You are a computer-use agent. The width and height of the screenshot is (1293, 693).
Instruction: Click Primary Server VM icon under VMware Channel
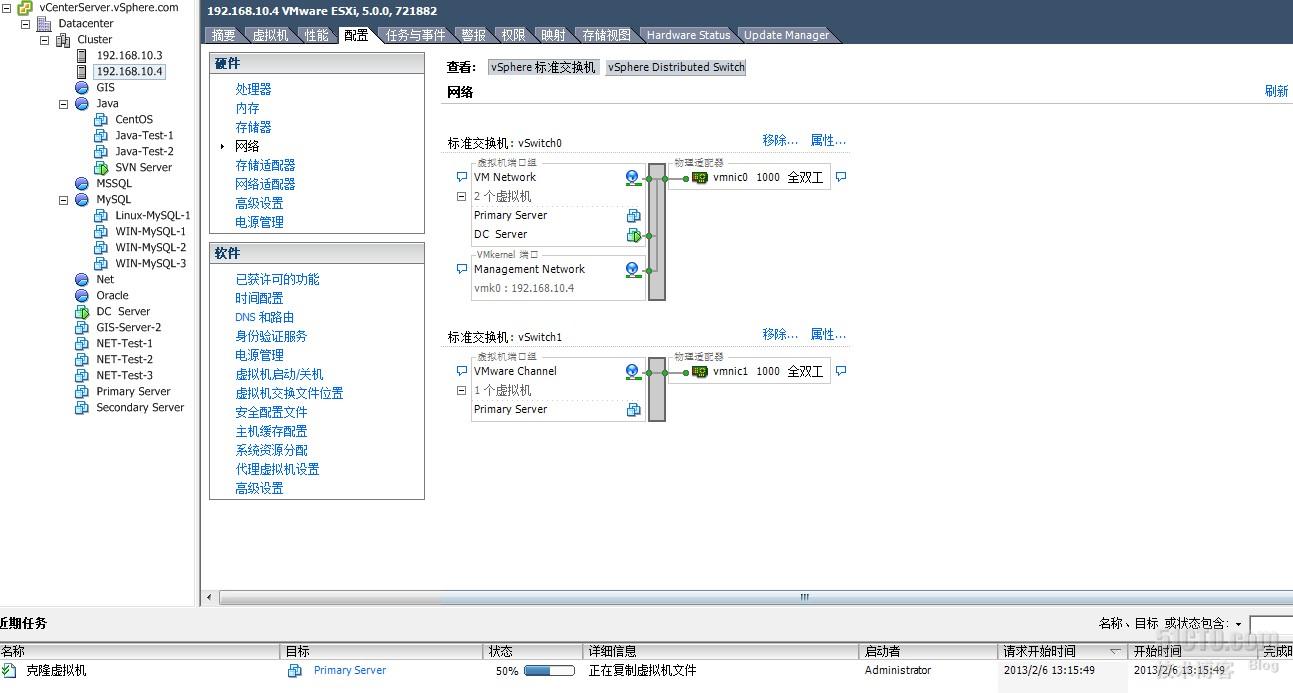633,409
